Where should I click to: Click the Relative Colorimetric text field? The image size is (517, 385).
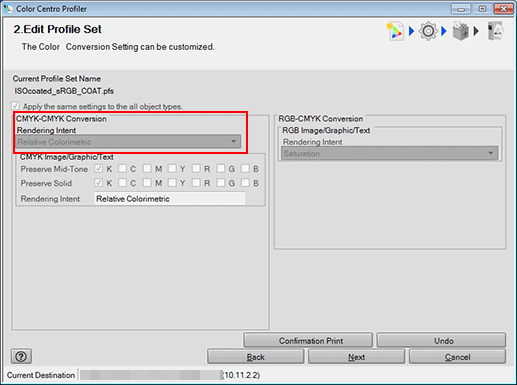point(170,199)
